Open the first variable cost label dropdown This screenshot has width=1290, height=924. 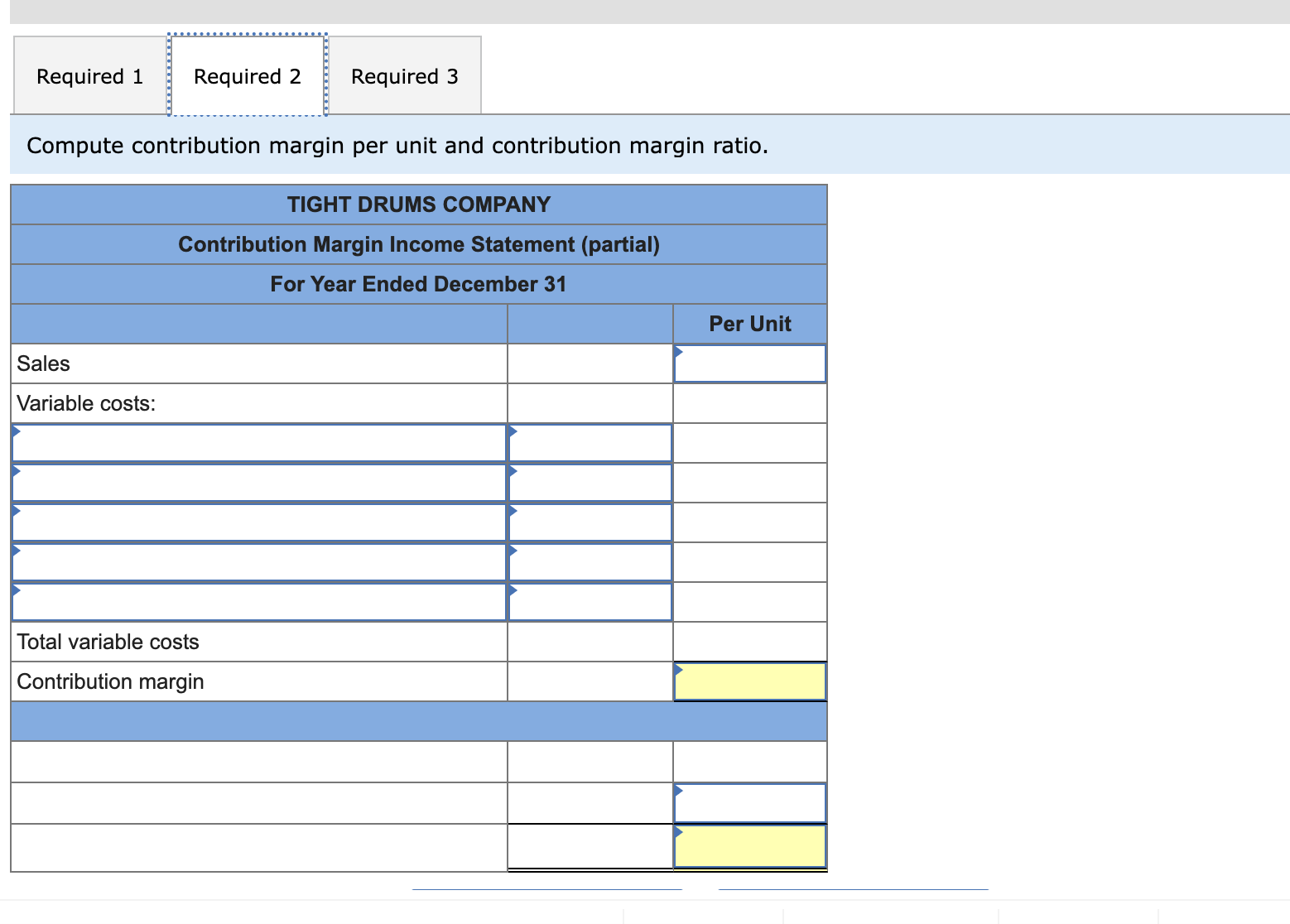[258, 443]
